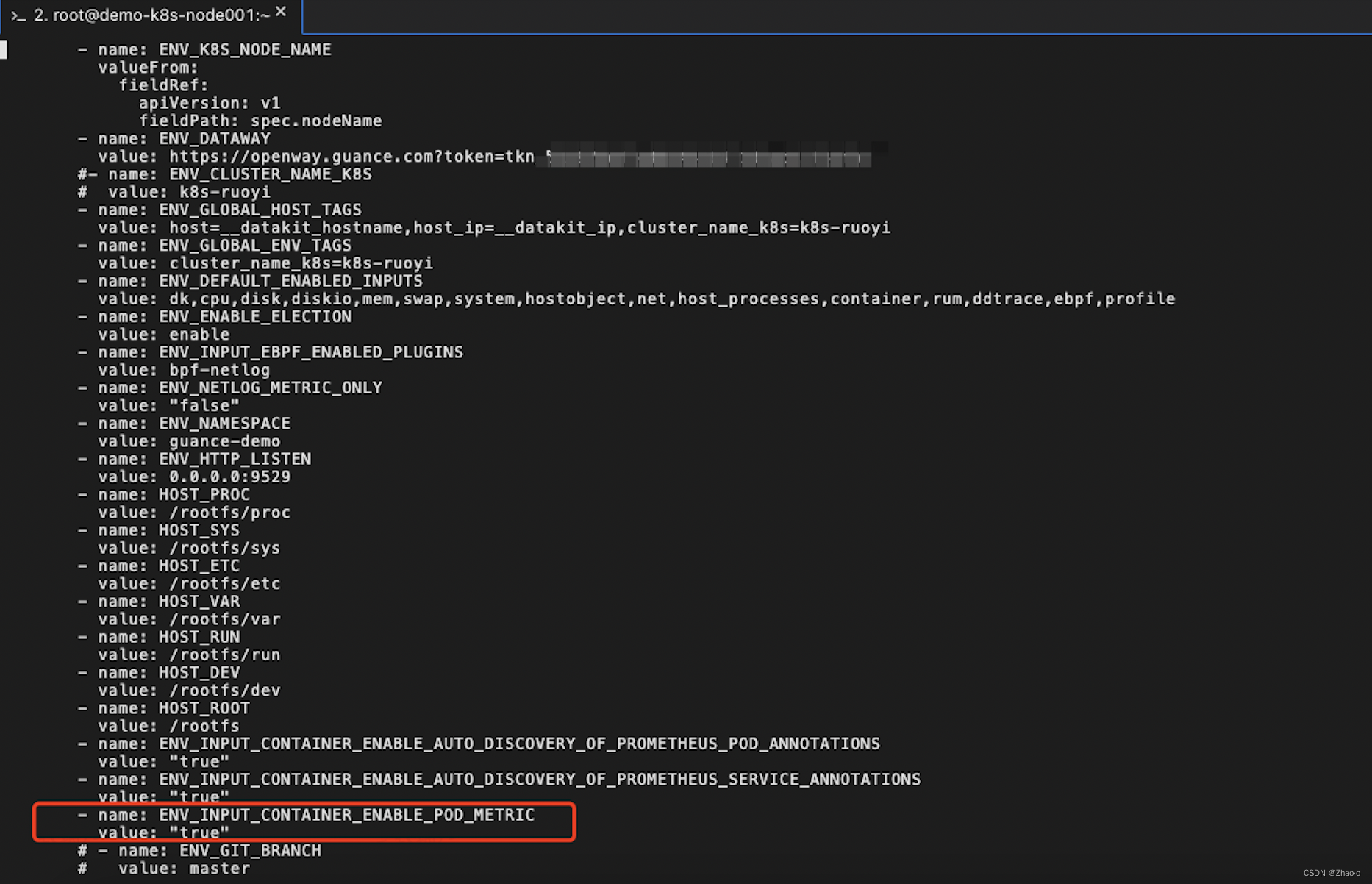Click the 'value: 0.0.0.0:9529' line

click(x=194, y=477)
